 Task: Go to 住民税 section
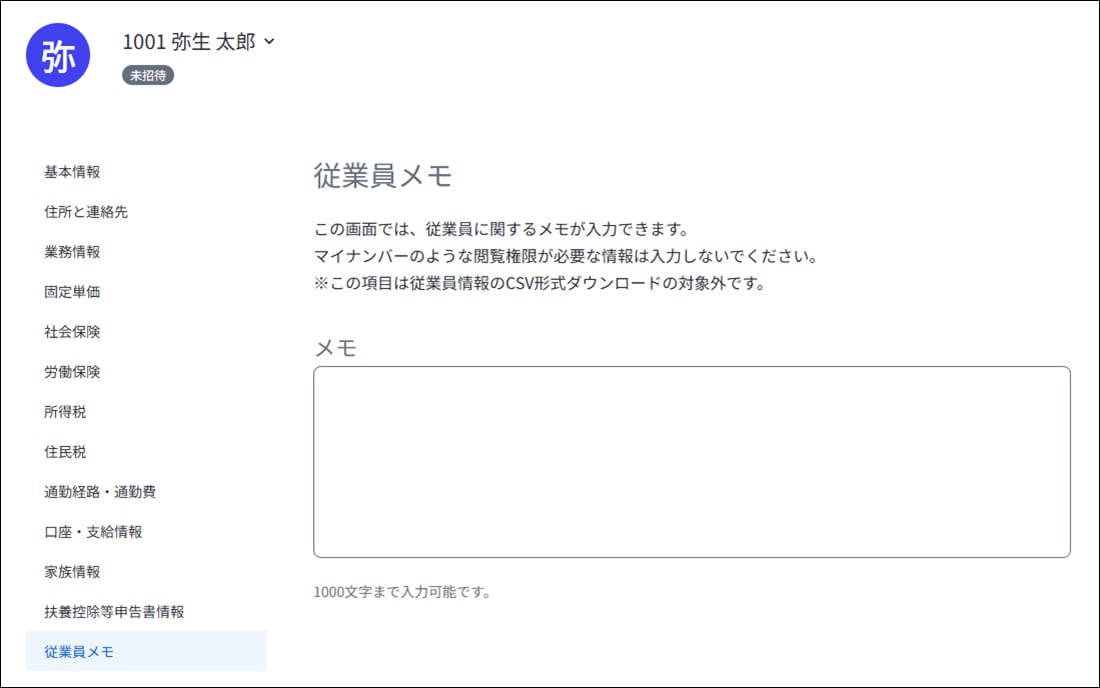click(x=65, y=452)
